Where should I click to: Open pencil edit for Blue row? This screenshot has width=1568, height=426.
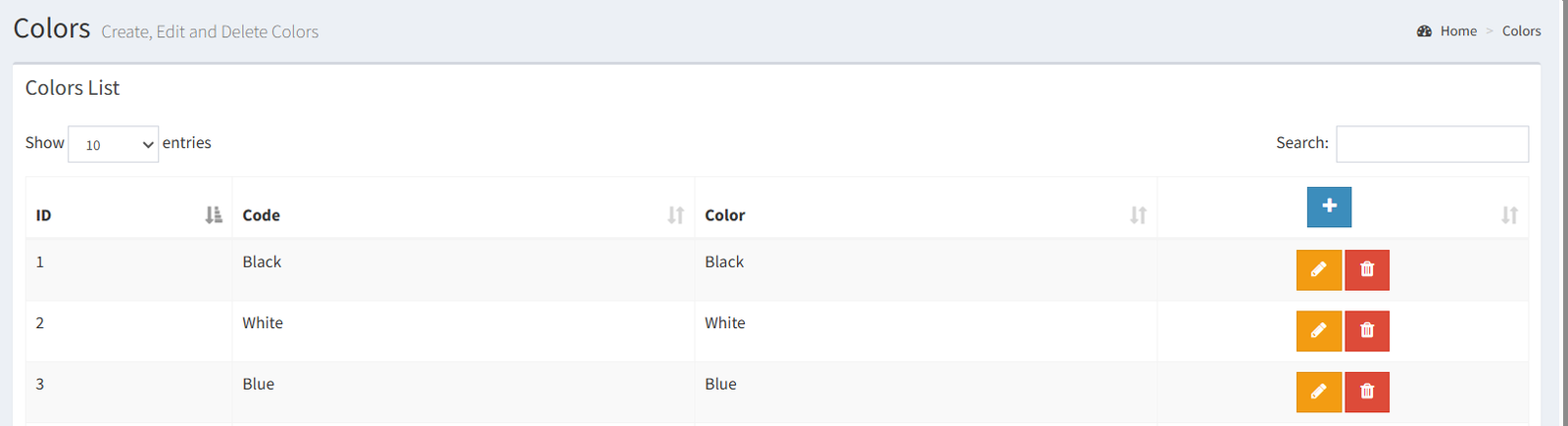point(1319,392)
